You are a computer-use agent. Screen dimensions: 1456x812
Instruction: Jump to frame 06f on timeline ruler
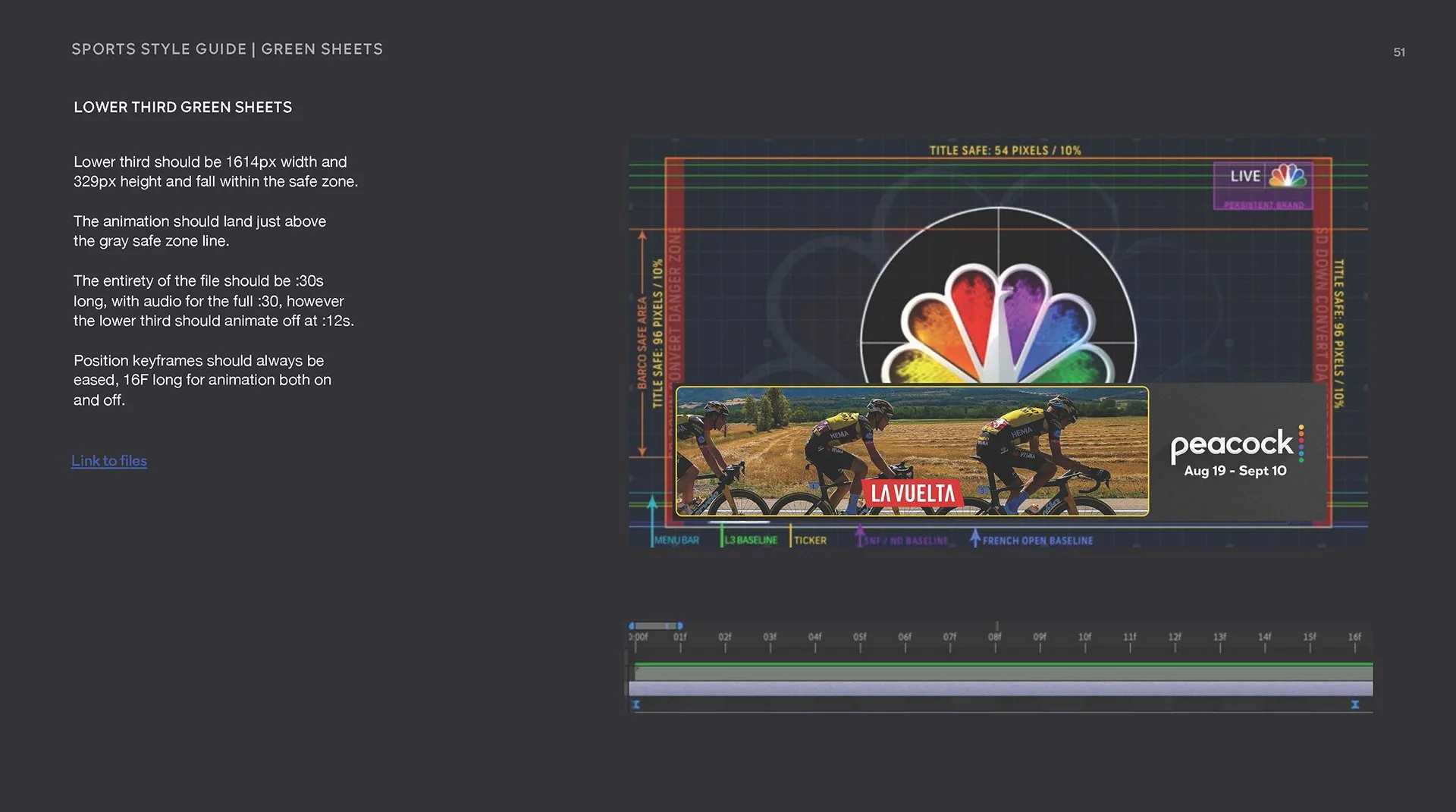(905, 637)
